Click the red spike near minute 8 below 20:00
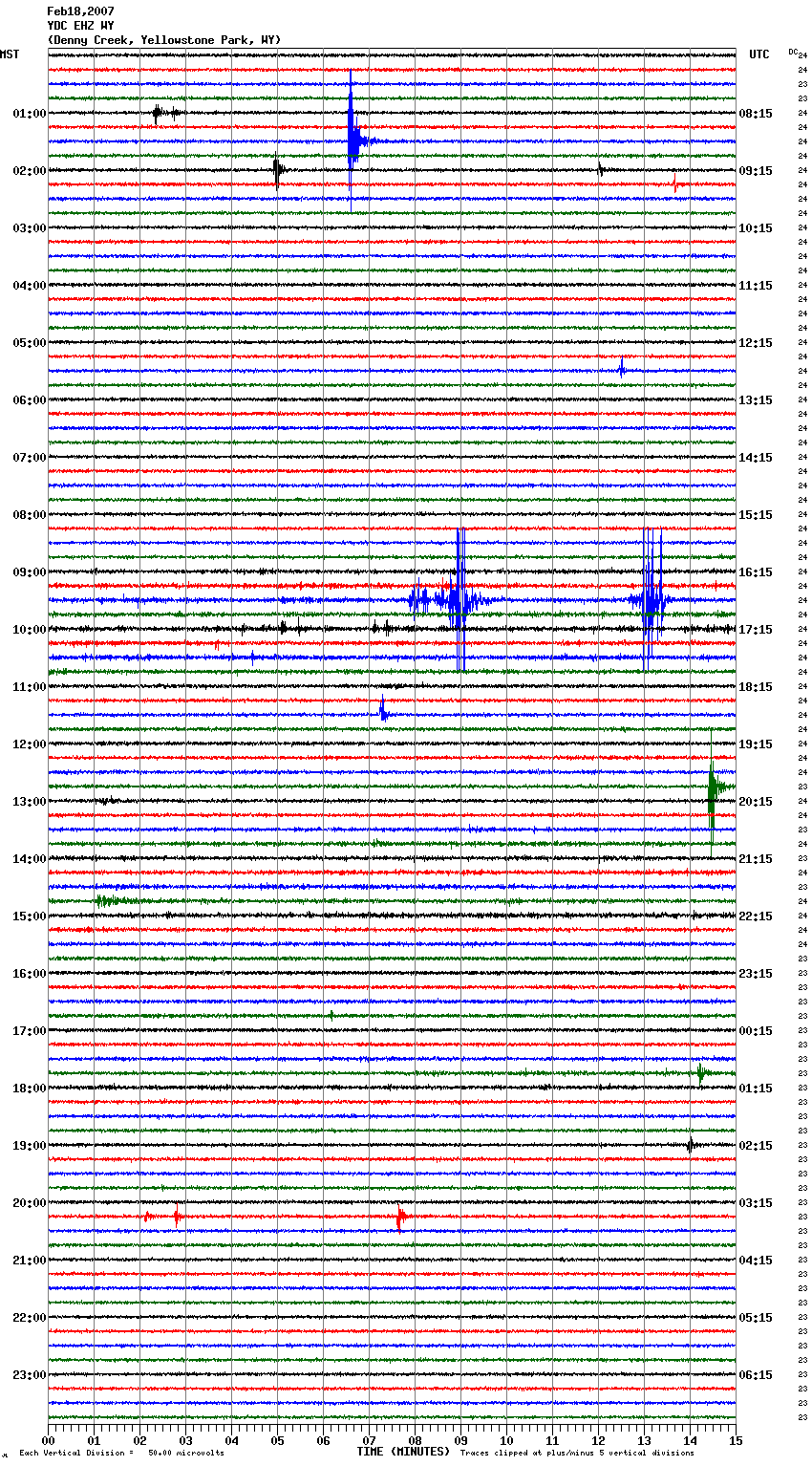Image resolution: width=812 pixels, height=1466 pixels. tap(400, 1218)
